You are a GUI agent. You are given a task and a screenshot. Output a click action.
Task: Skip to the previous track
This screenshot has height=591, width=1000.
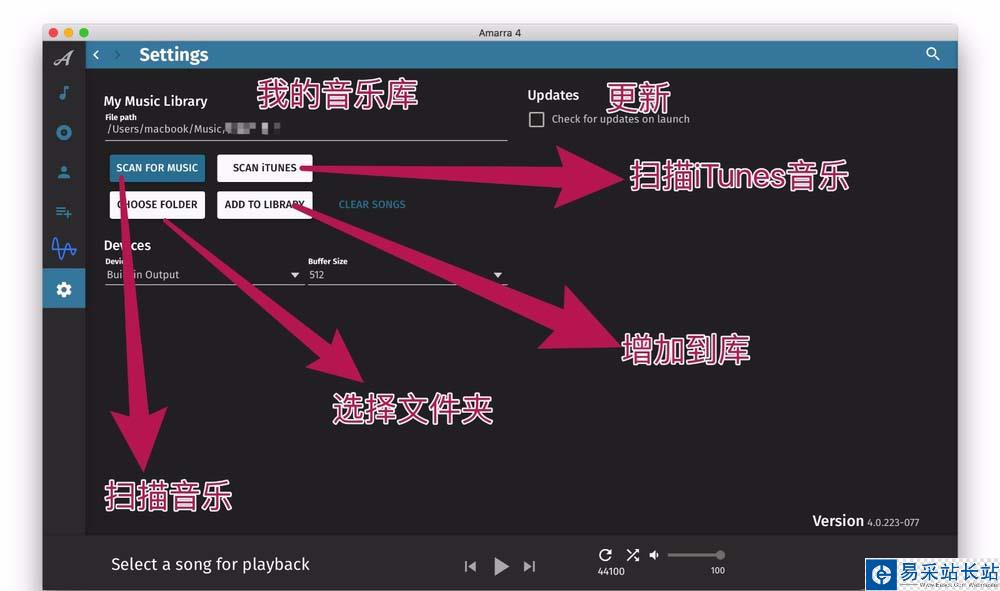pyautogui.click(x=471, y=566)
